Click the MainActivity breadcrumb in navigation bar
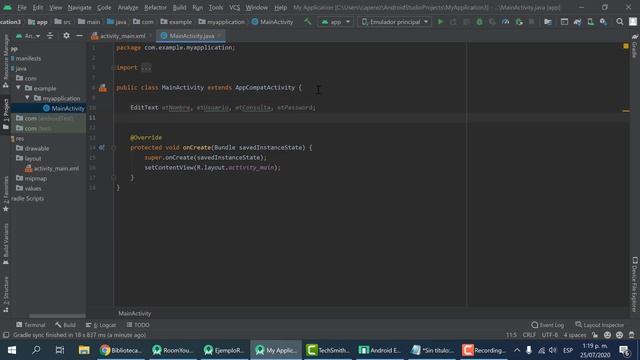Viewport: 640px width, 360px height. [272, 22]
